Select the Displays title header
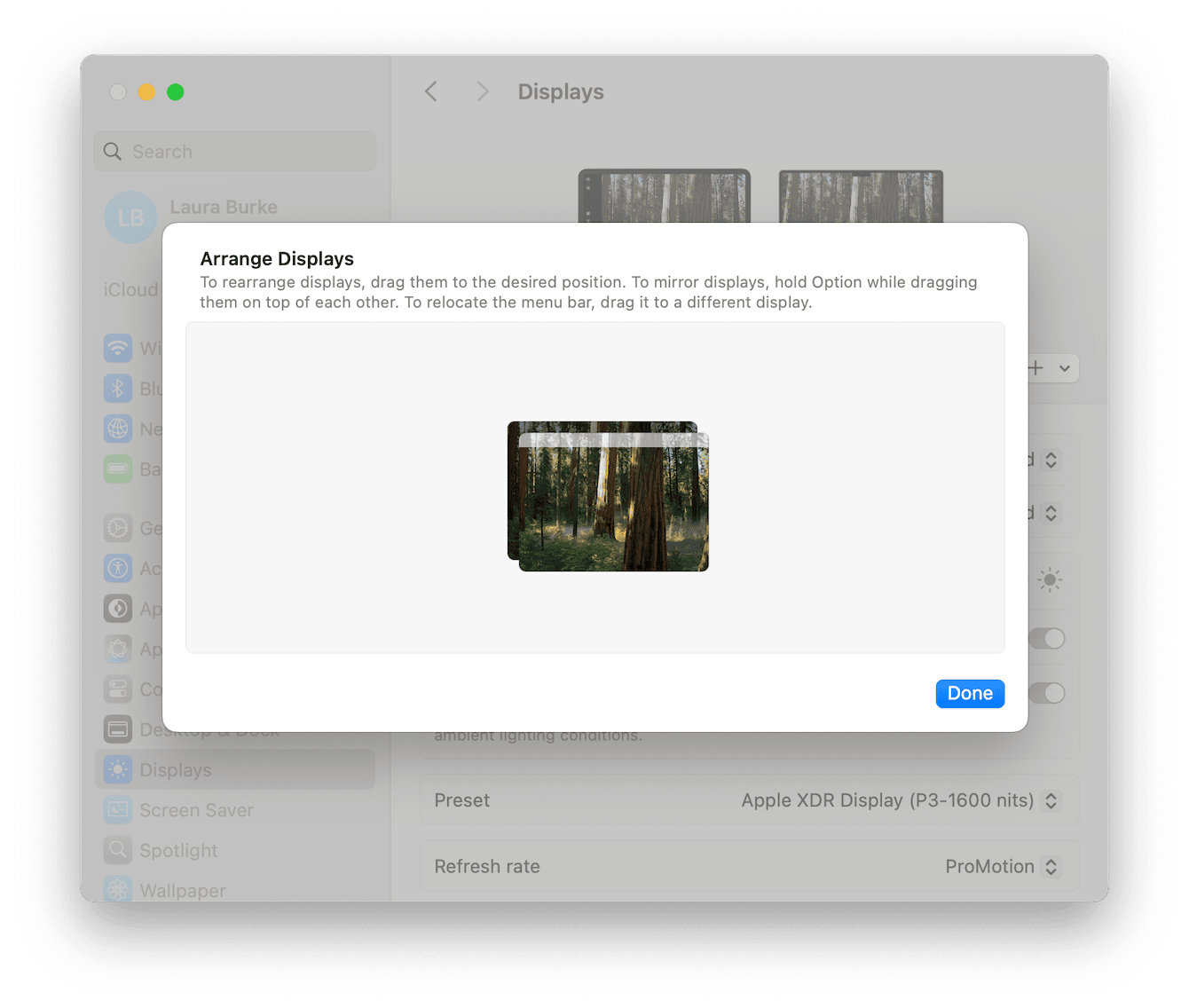This screenshot has height=1008, width=1189. [560, 91]
